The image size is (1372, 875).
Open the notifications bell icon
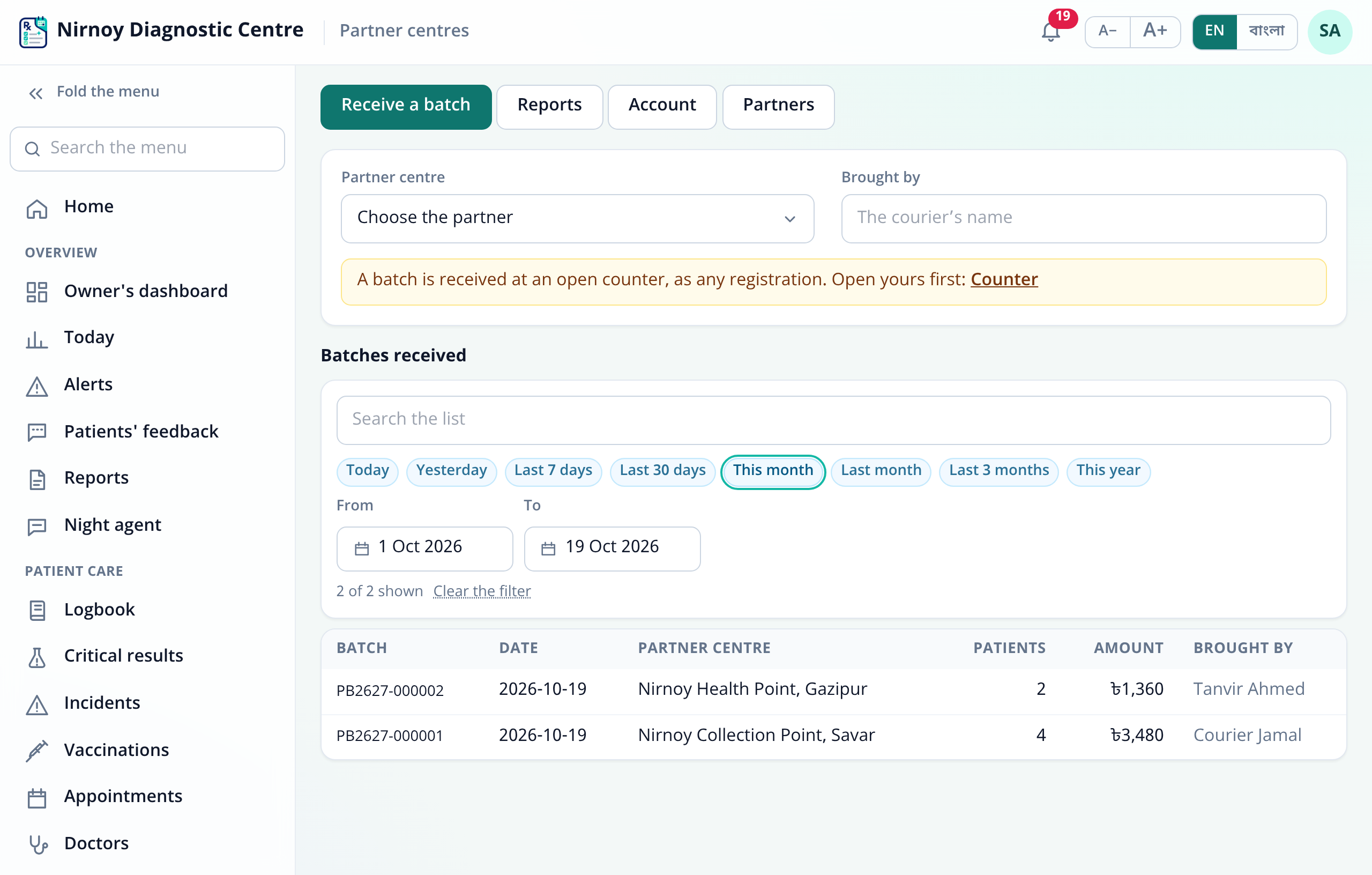[1050, 32]
